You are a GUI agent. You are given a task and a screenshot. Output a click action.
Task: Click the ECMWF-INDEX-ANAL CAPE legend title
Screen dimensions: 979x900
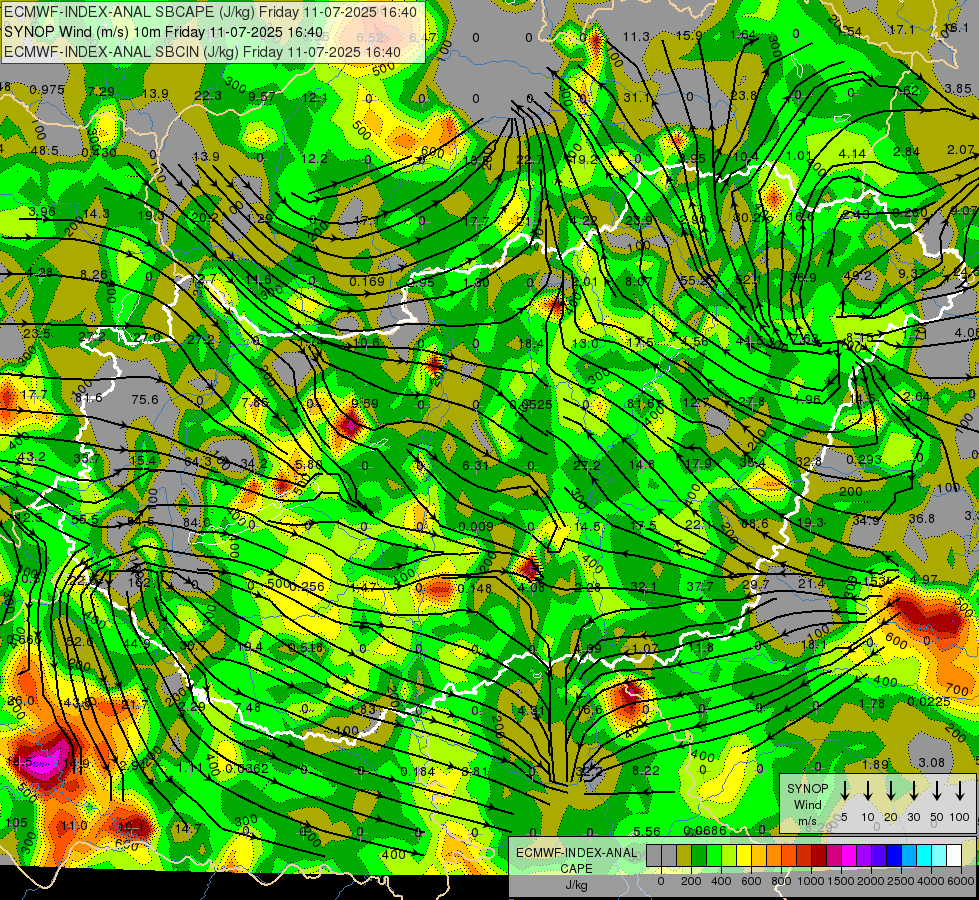576,860
